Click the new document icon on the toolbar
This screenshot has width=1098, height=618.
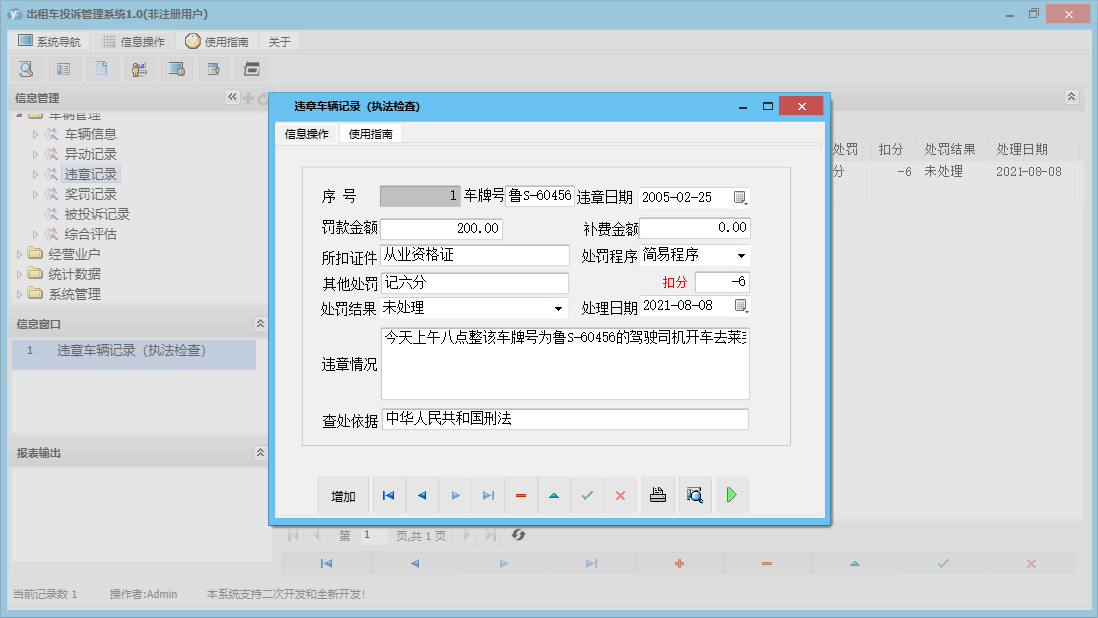point(101,69)
